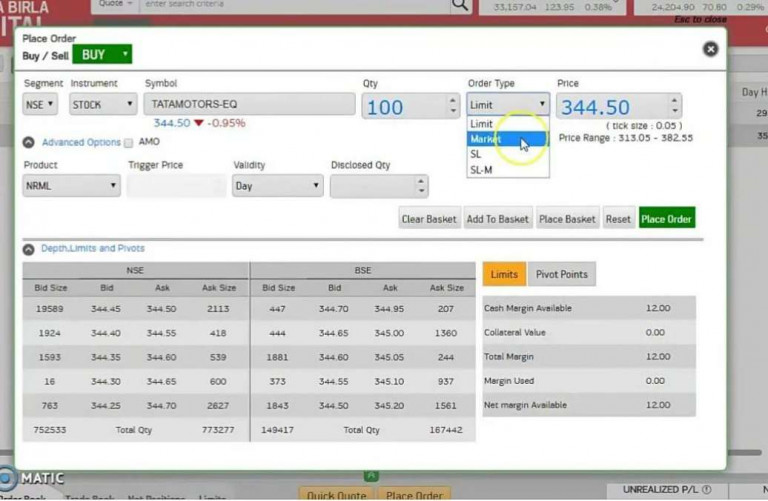Open the Segment NSE dropdown
The width and height of the screenshot is (768, 501).
(41, 104)
